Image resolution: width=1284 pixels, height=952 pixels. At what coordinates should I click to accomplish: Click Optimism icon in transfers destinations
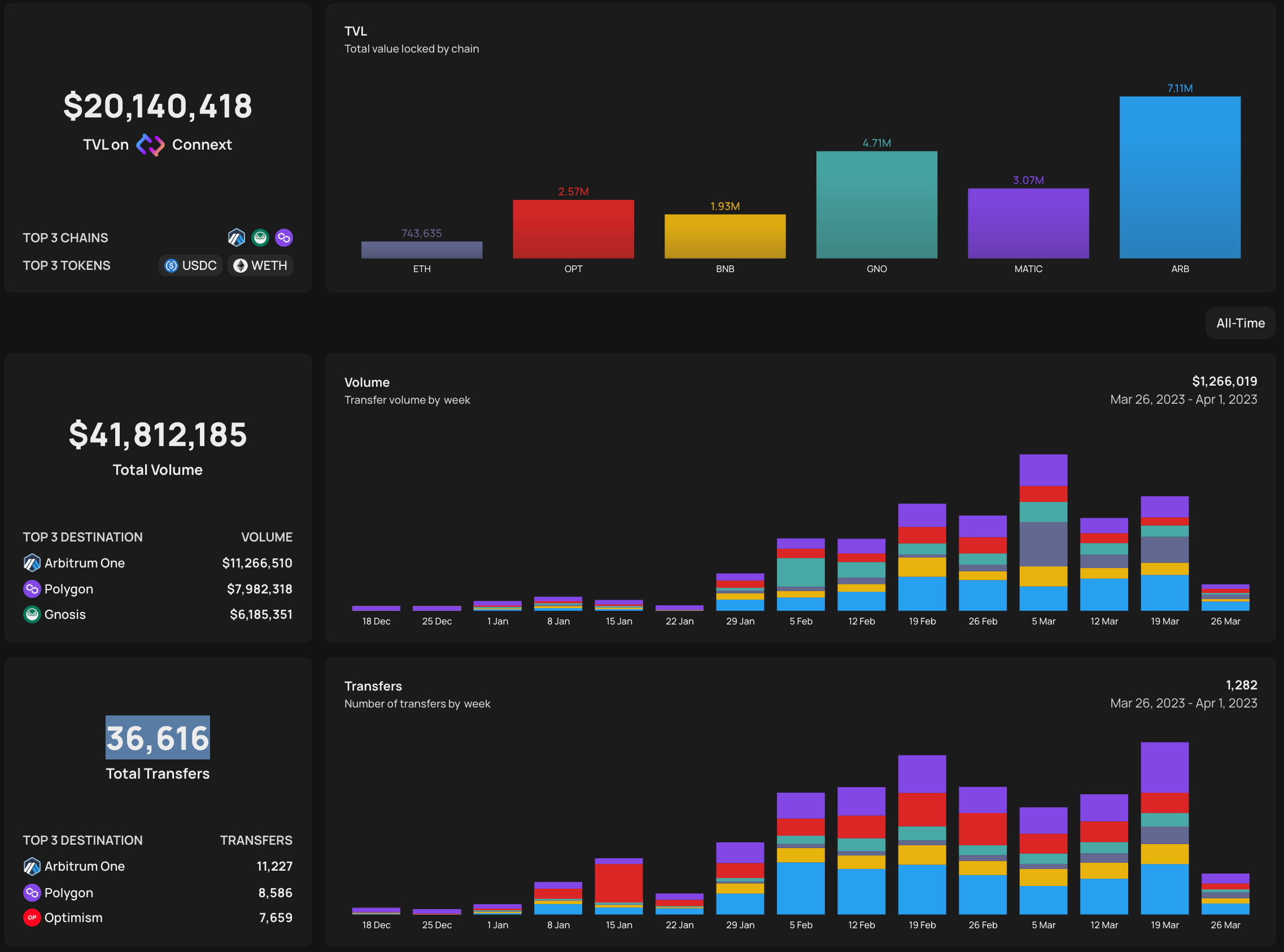(32, 918)
